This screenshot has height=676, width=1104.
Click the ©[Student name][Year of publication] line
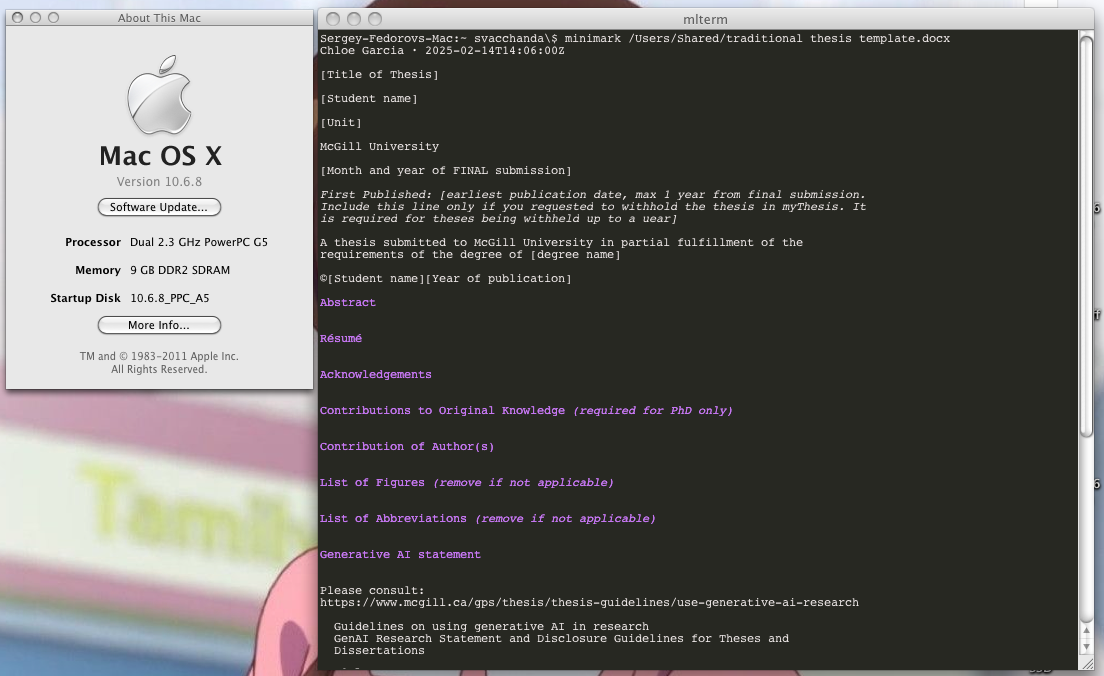[x=446, y=279]
